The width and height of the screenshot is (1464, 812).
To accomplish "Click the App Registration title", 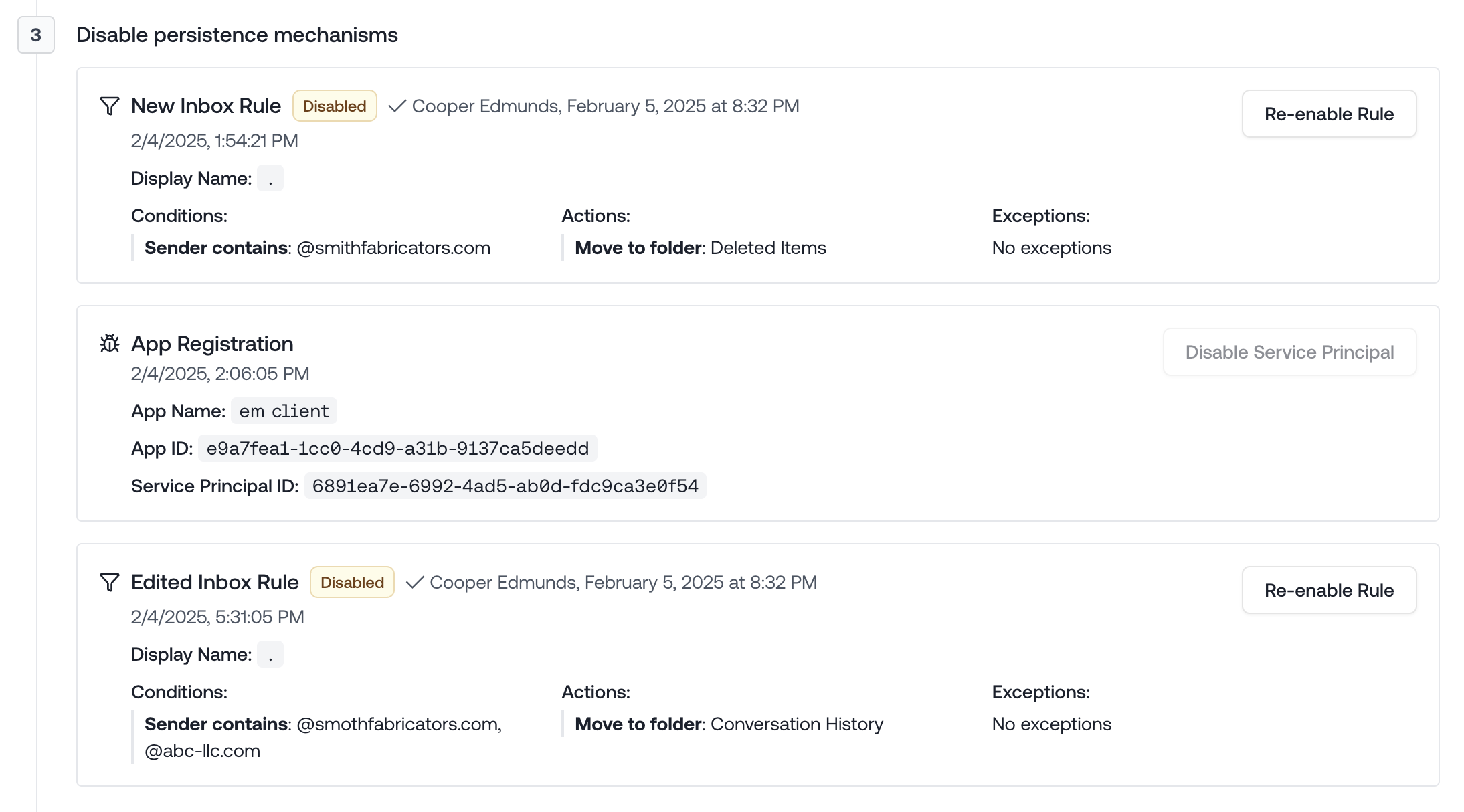I will coord(212,344).
